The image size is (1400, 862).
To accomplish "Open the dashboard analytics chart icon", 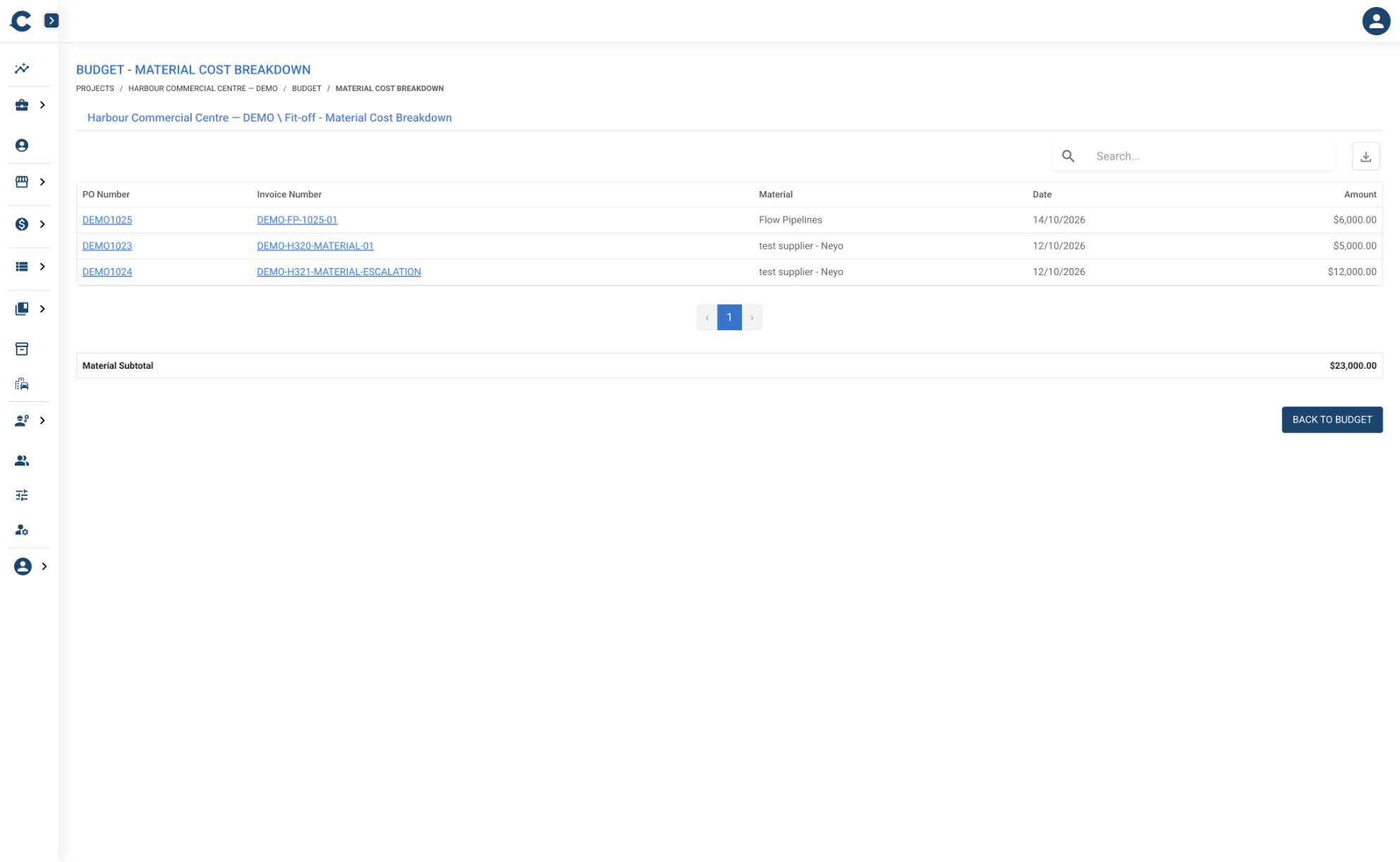I will 22,68.
